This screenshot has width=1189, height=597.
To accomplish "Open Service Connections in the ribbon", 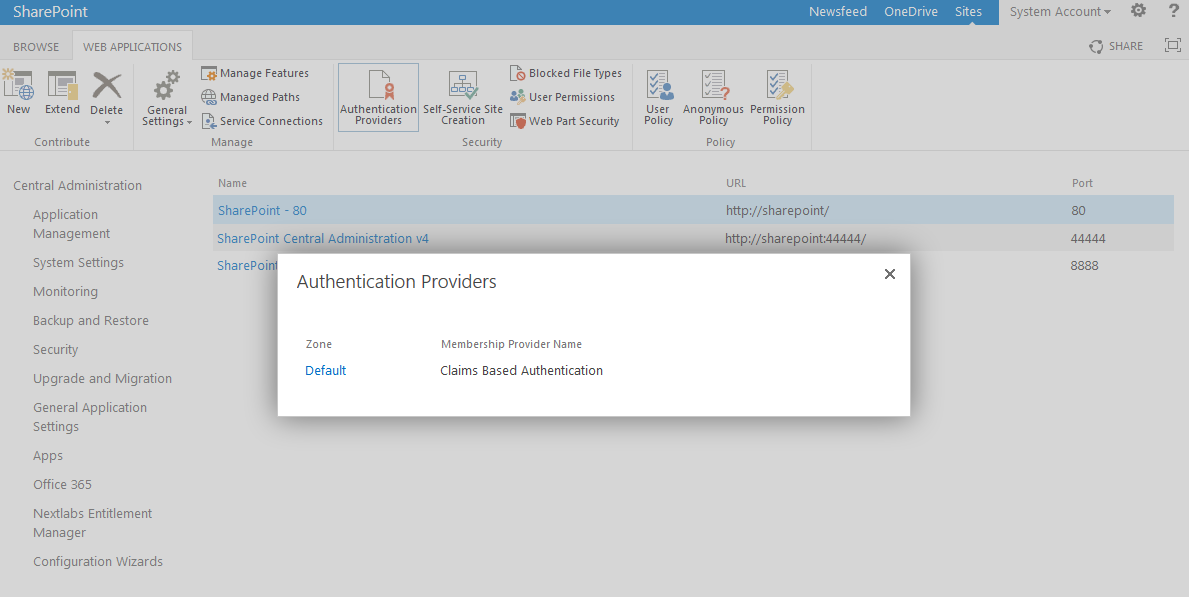I will (x=262, y=121).
